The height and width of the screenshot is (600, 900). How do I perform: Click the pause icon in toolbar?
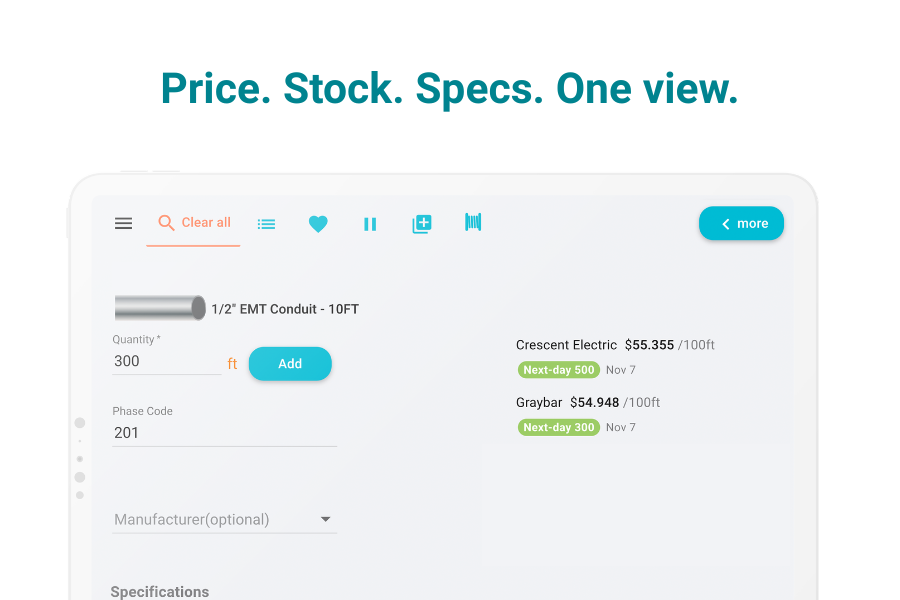pyautogui.click(x=370, y=224)
